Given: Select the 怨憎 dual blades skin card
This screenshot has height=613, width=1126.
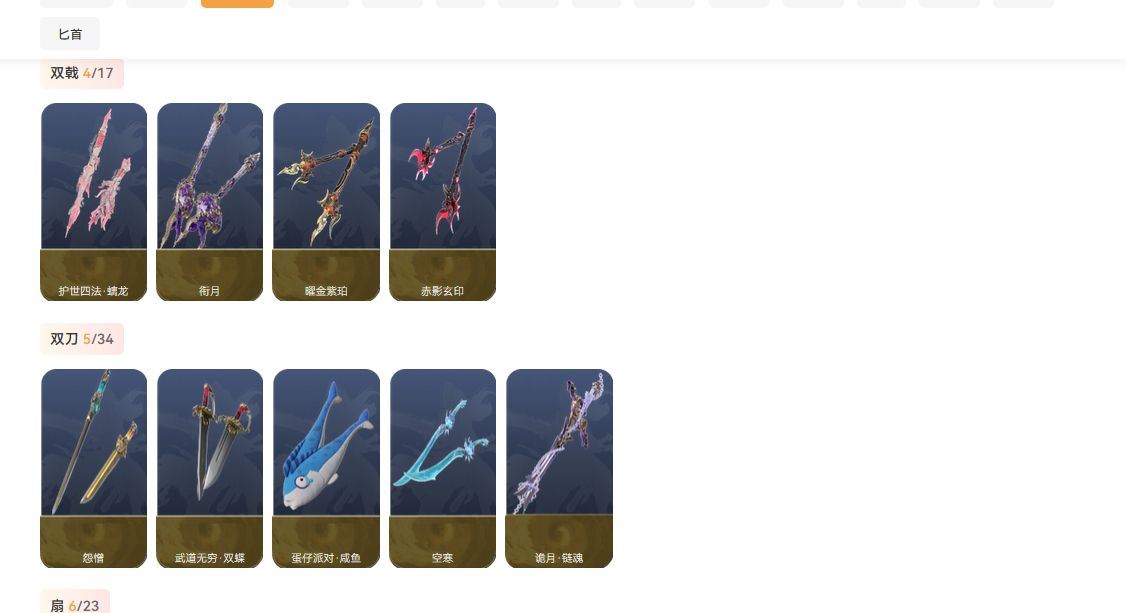Looking at the screenshot, I should [94, 468].
